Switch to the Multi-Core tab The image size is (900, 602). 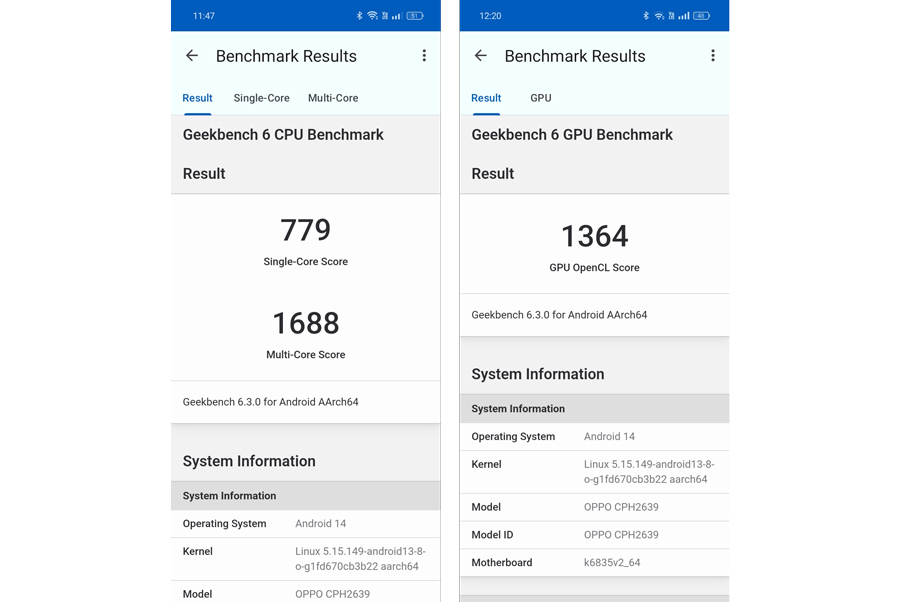(x=333, y=98)
